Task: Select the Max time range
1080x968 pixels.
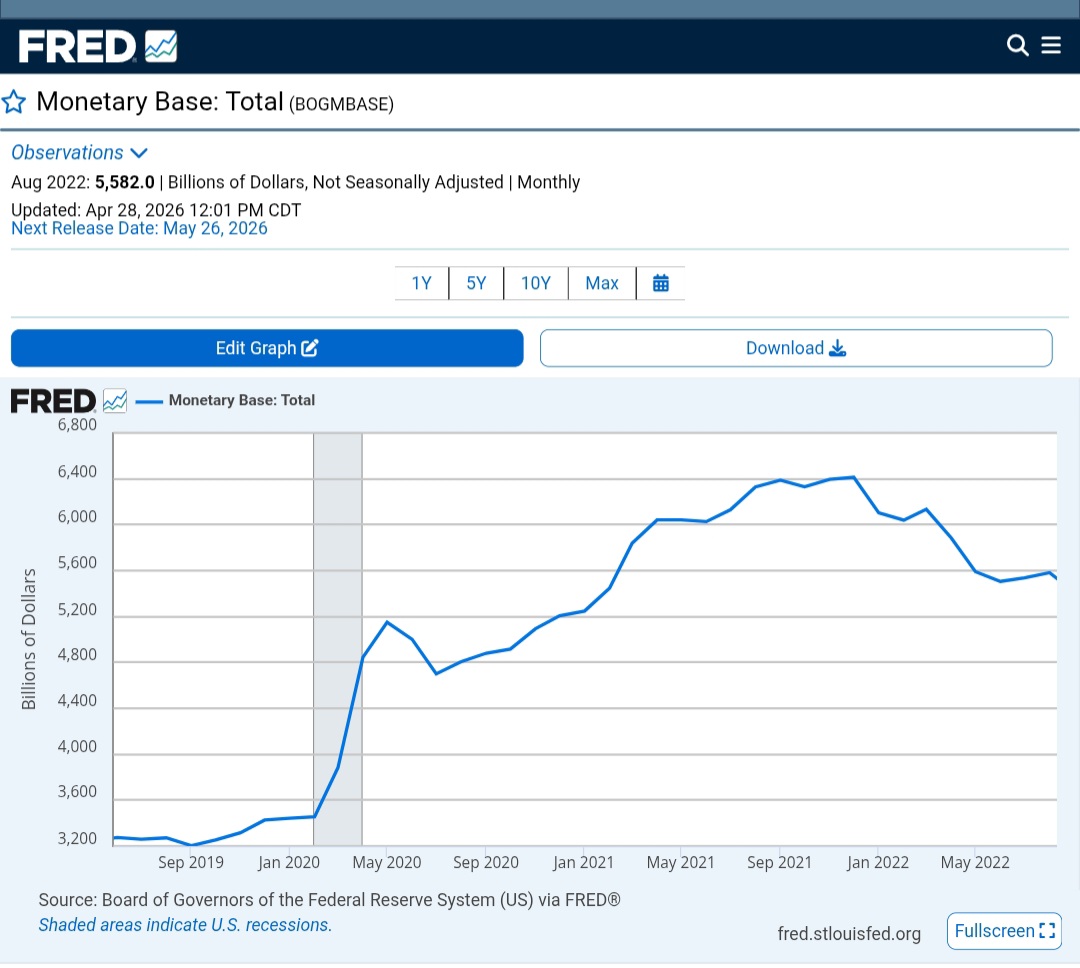Action: pyautogui.click(x=602, y=283)
